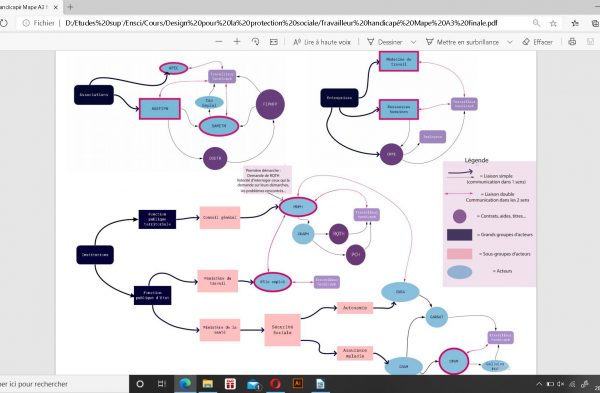Open Adobe Illustrator from the taskbar

click(297, 383)
